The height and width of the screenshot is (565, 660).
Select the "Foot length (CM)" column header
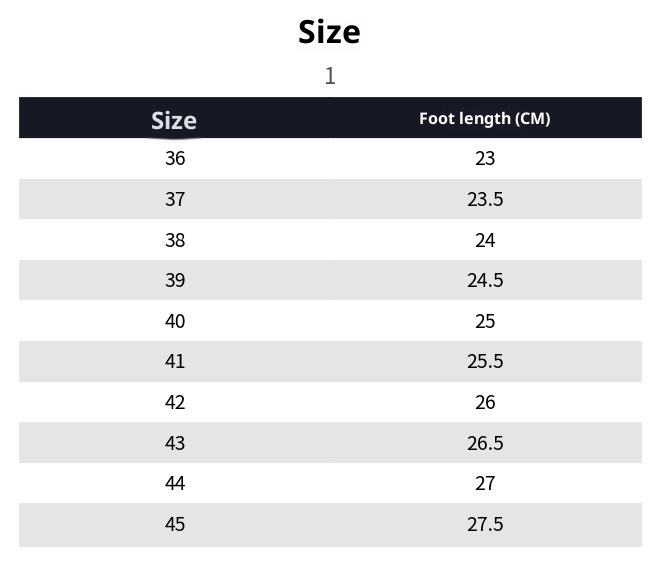(484, 118)
